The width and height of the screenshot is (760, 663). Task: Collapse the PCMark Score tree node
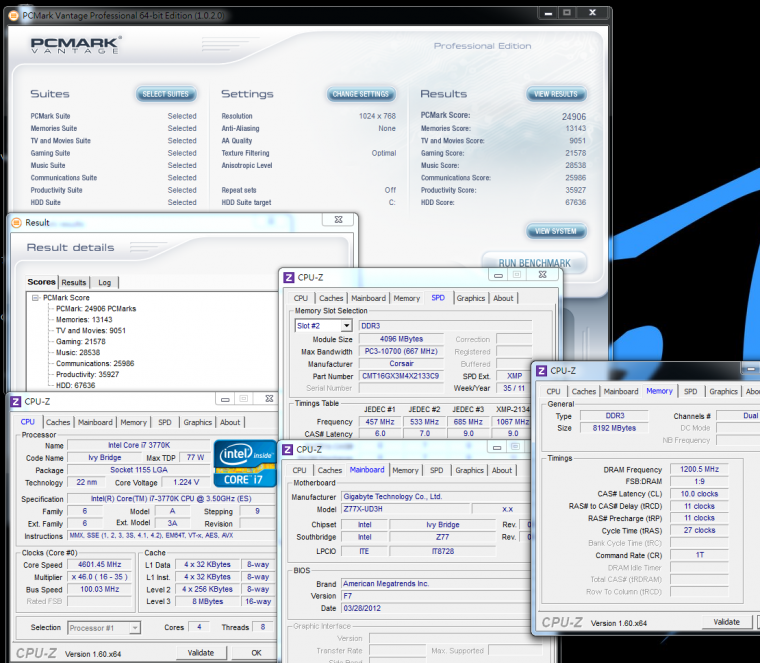point(36,298)
